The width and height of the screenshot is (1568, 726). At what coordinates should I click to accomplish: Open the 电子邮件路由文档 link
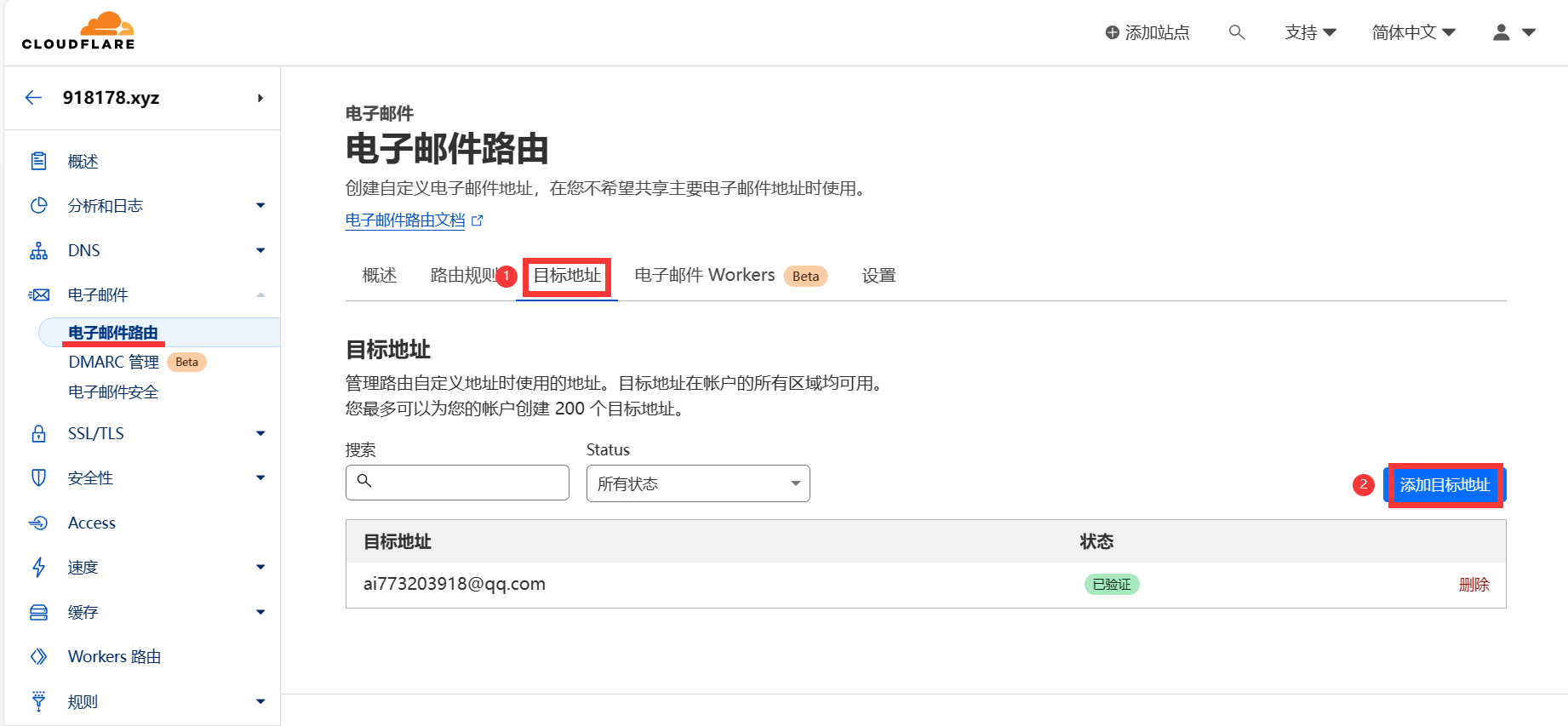pyautogui.click(x=405, y=220)
